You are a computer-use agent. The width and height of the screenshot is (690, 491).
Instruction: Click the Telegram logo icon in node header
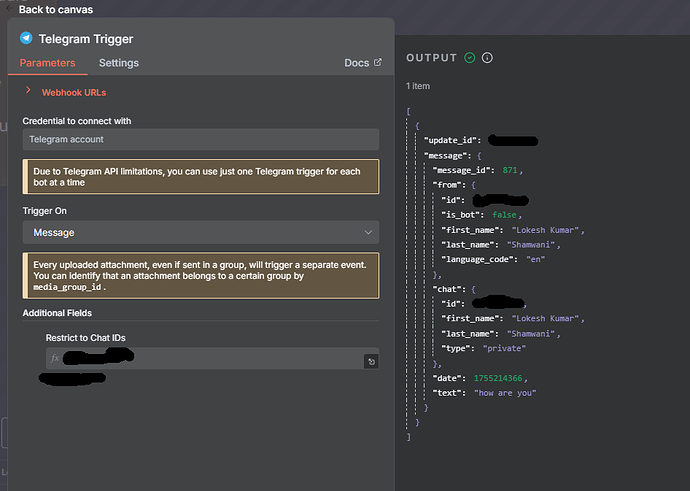26,38
